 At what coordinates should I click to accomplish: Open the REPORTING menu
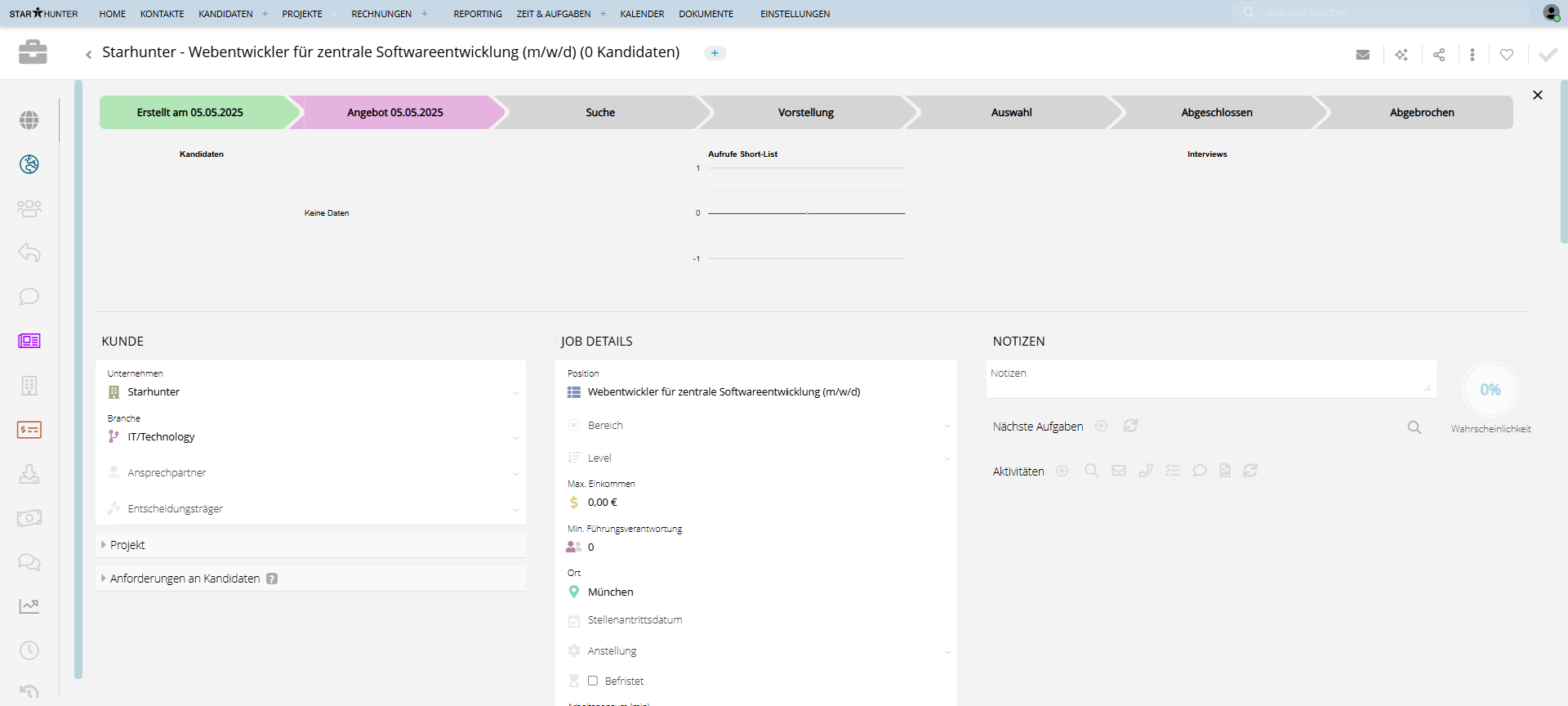click(478, 14)
